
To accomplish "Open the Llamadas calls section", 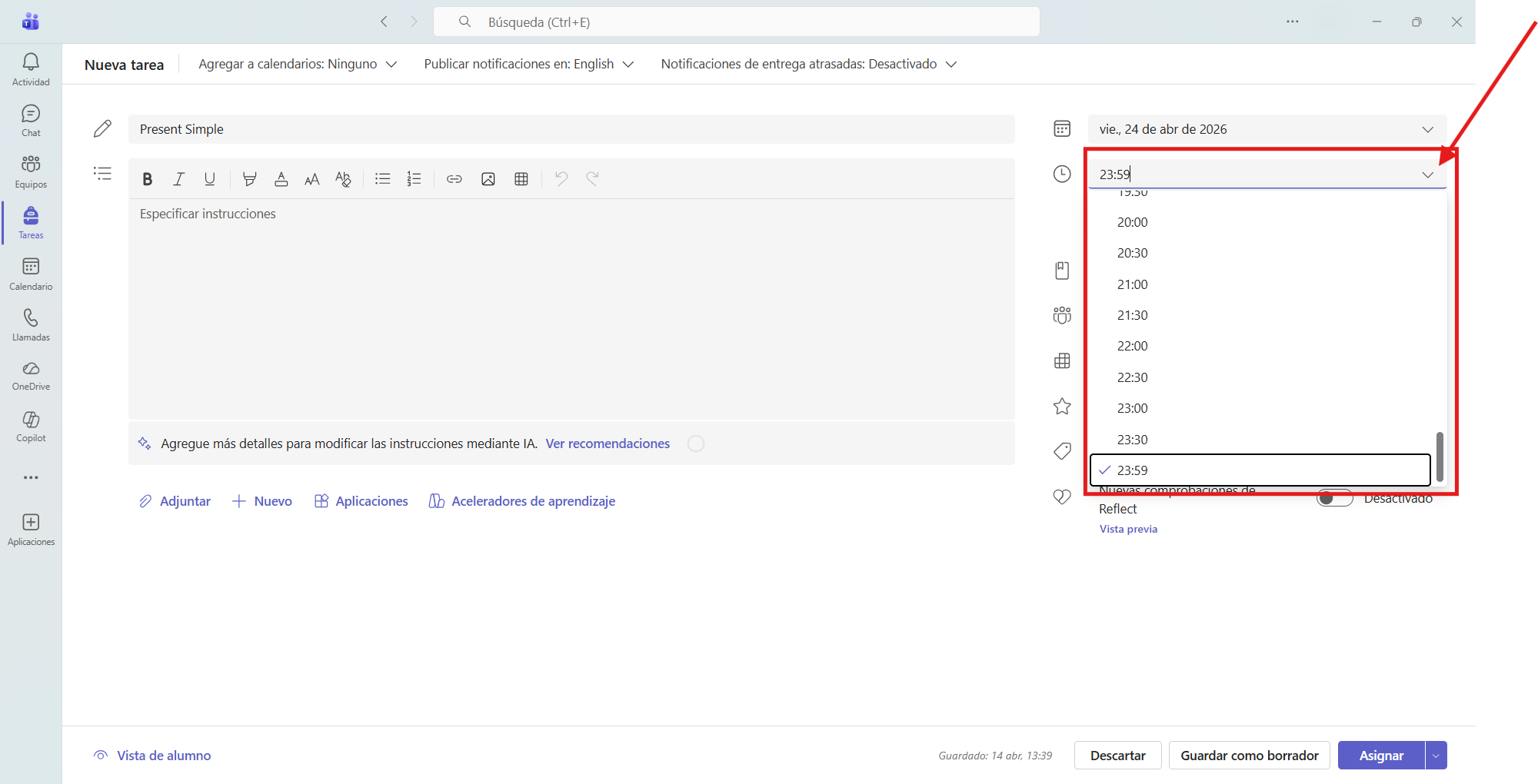I will (x=31, y=325).
